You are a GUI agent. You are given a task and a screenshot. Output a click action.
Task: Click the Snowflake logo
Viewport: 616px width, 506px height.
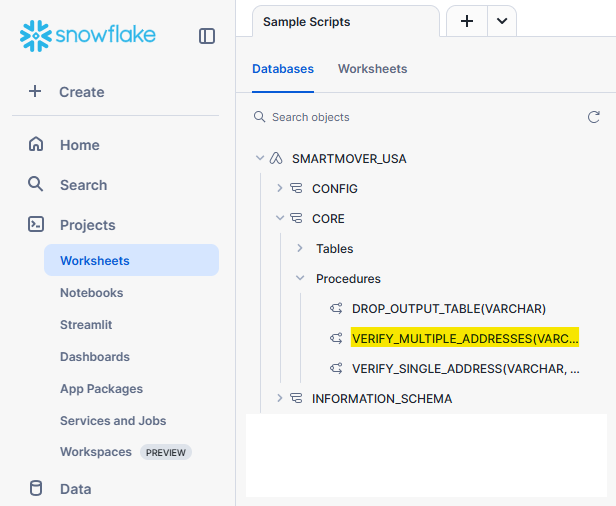tap(88, 36)
